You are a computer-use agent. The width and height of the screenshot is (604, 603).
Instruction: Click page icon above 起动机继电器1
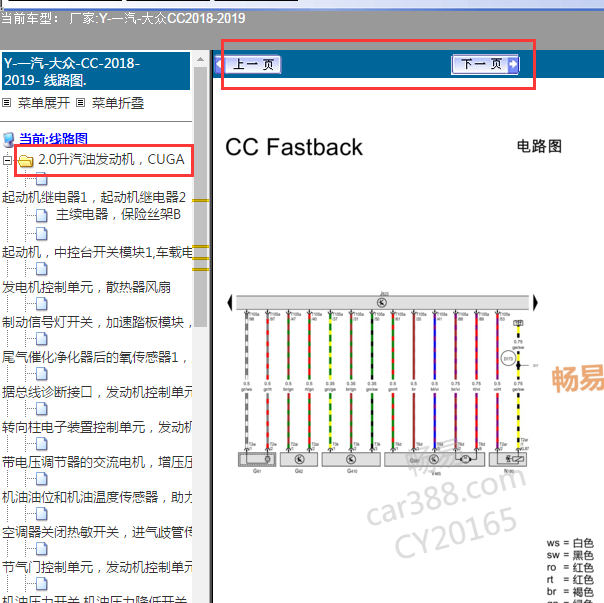click(x=42, y=180)
